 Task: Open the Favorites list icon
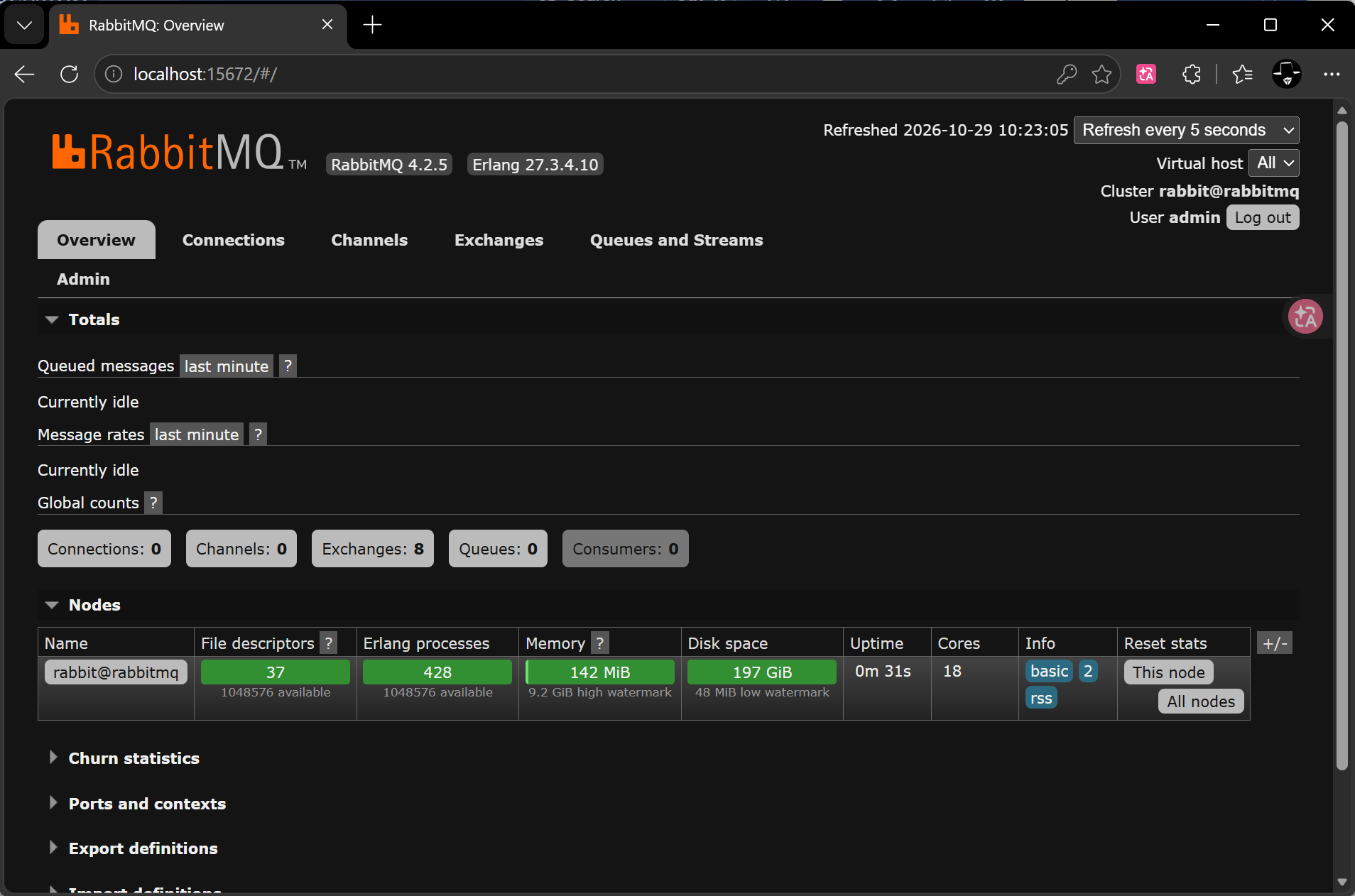click(1242, 74)
